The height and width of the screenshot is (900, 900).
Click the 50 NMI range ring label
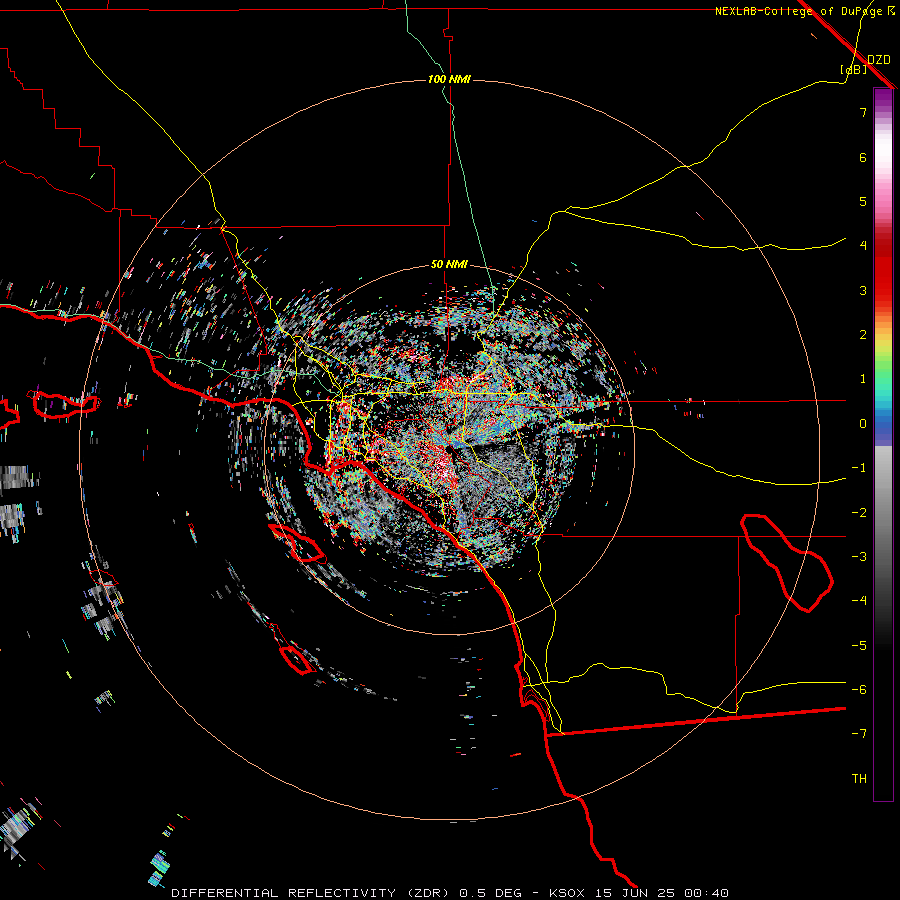coord(449,264)
